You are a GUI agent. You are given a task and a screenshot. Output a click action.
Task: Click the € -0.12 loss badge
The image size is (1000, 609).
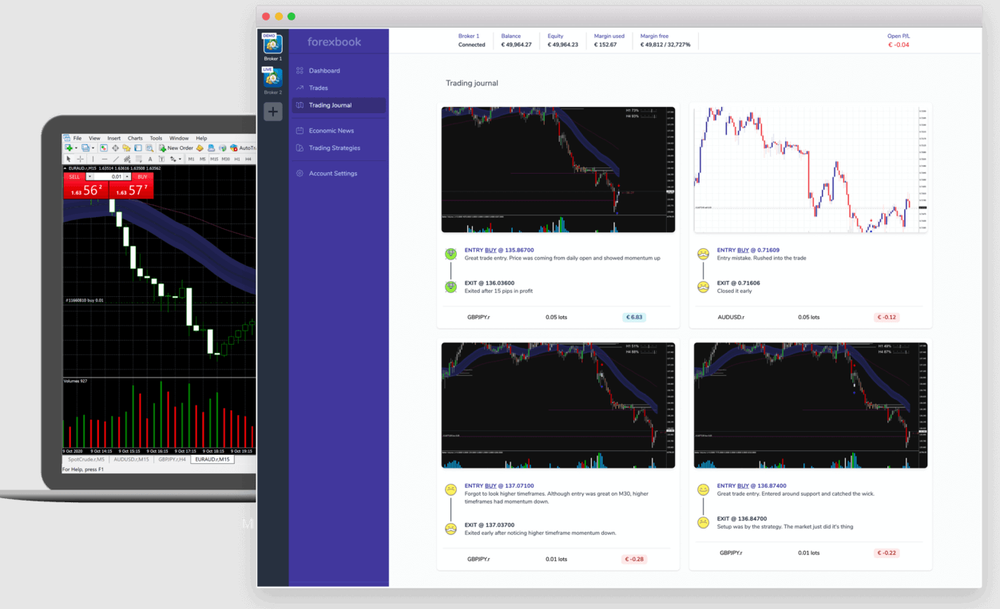[886, 317]
